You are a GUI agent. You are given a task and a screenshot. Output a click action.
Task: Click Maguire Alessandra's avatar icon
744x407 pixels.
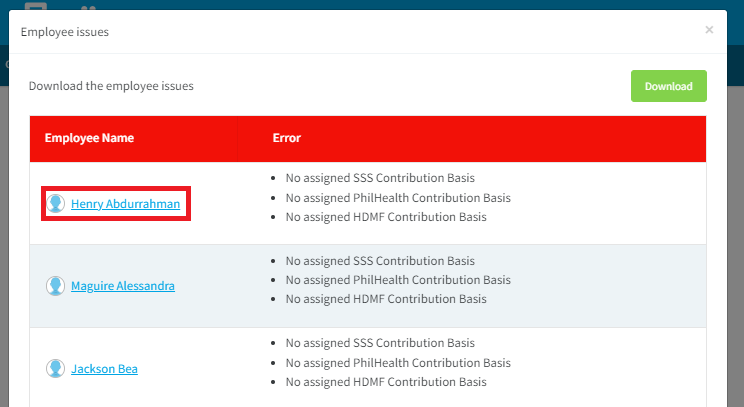tap(56, 286)
